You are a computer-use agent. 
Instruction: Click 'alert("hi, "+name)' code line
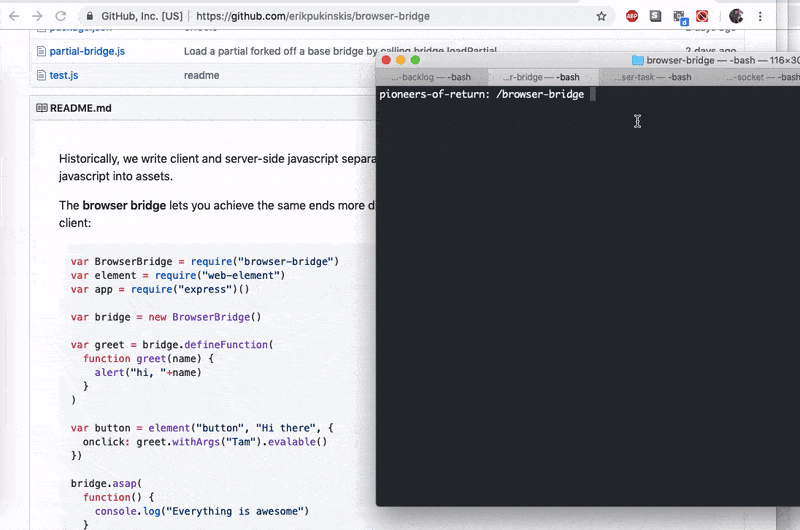[x=148, y=372]
